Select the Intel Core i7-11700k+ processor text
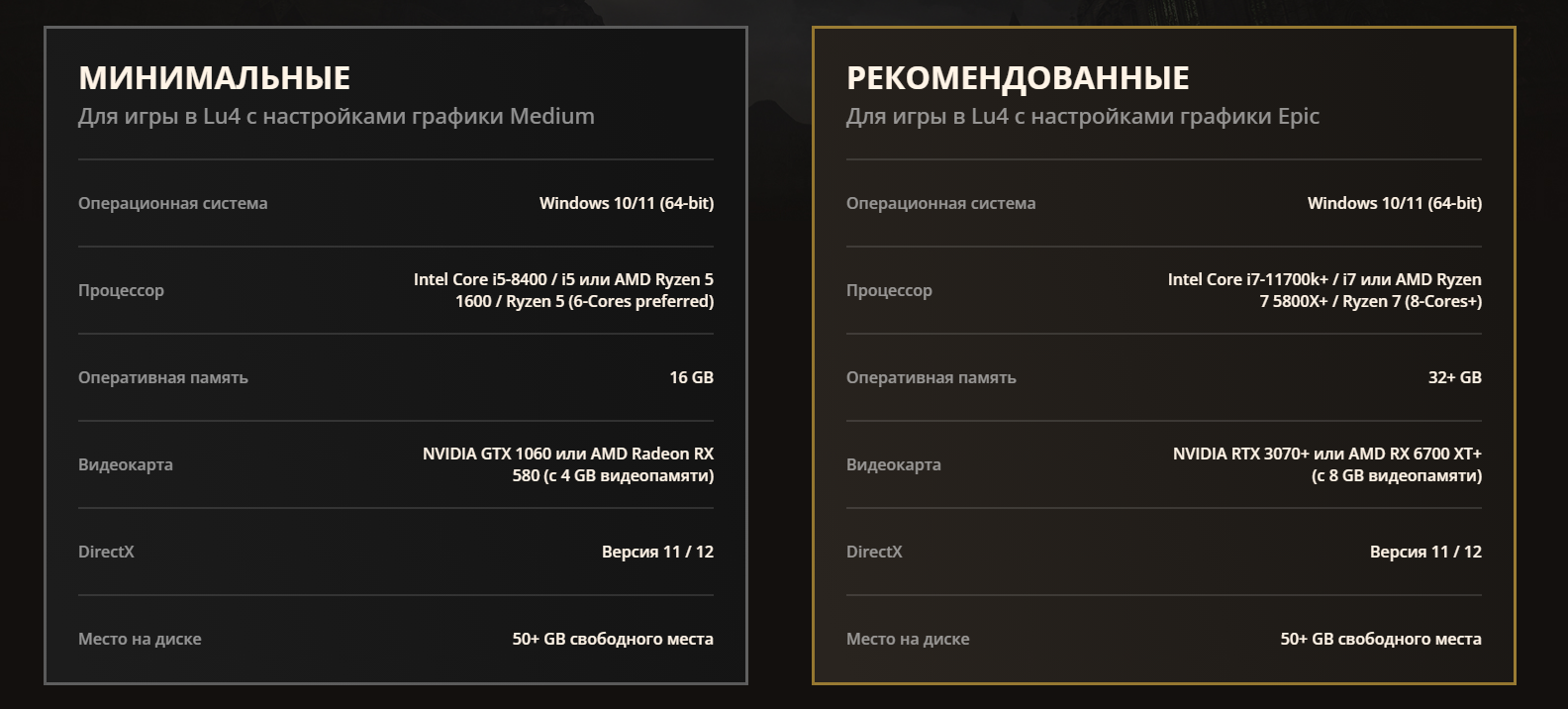 [x=1324, y=290]
